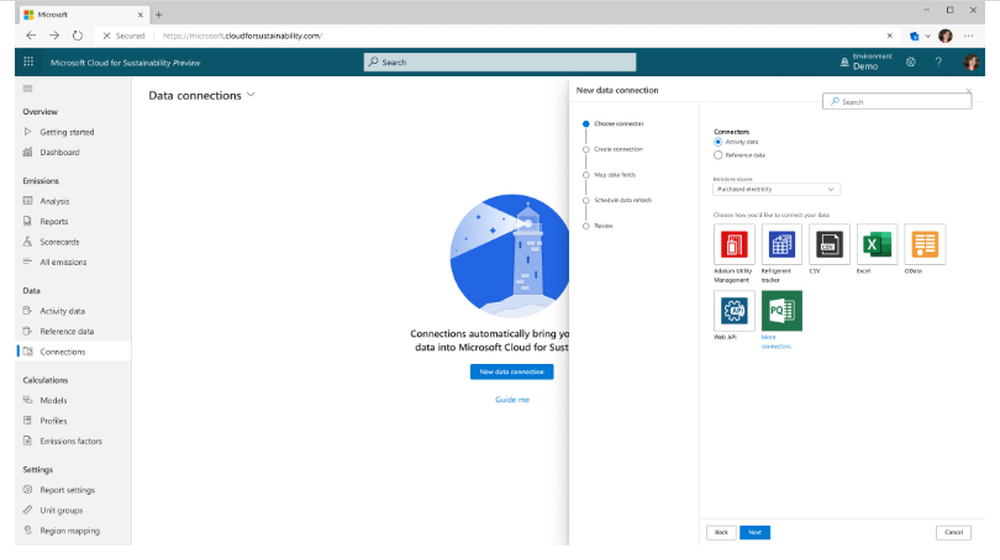Clear the address bar with X
The height and width of the screenshot is (560, 1000).
890,36
